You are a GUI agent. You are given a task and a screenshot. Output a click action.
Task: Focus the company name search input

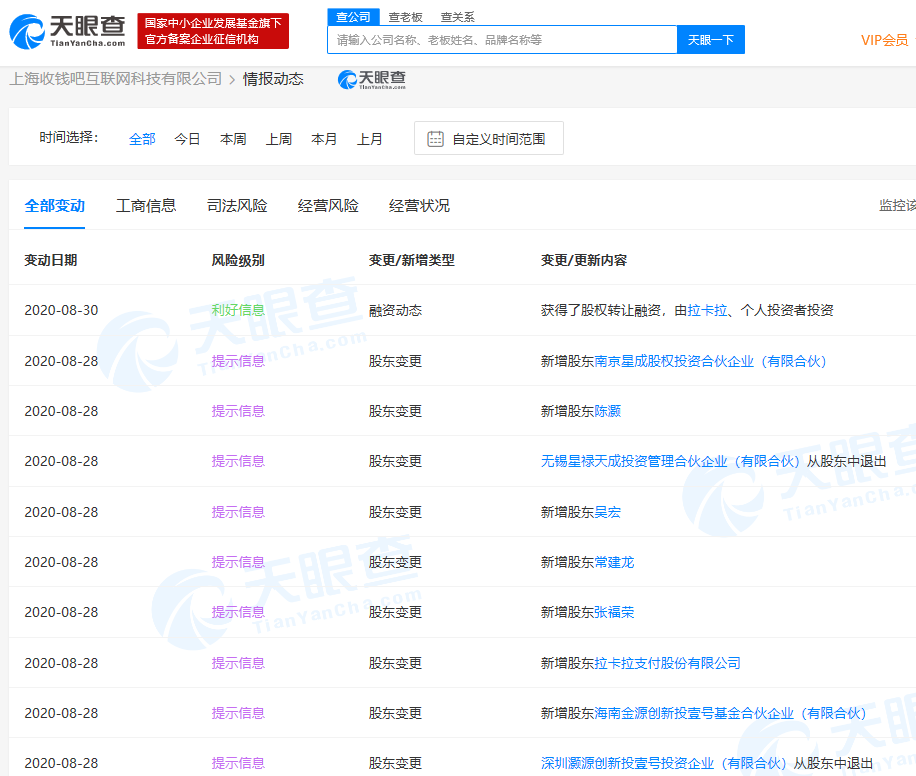(502, 40)
